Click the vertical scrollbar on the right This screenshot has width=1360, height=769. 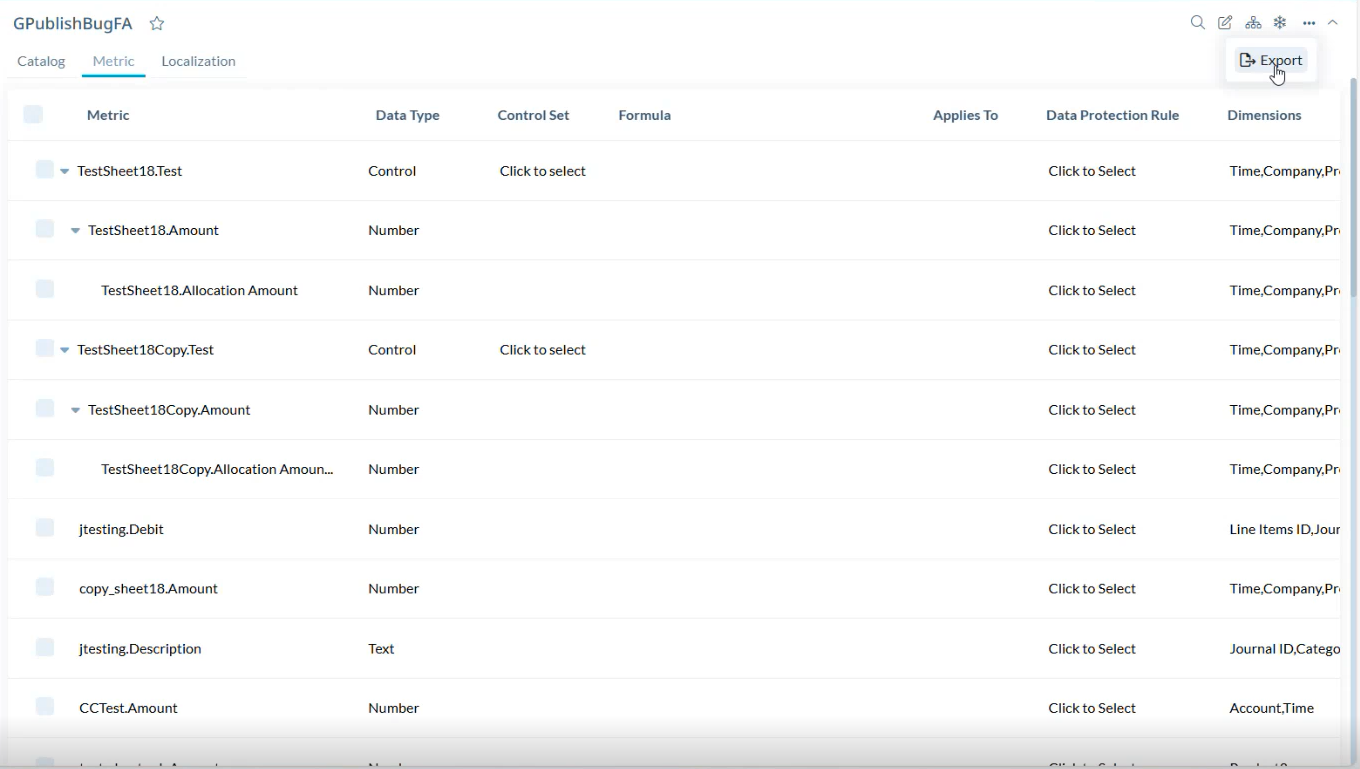[1353, 300]
